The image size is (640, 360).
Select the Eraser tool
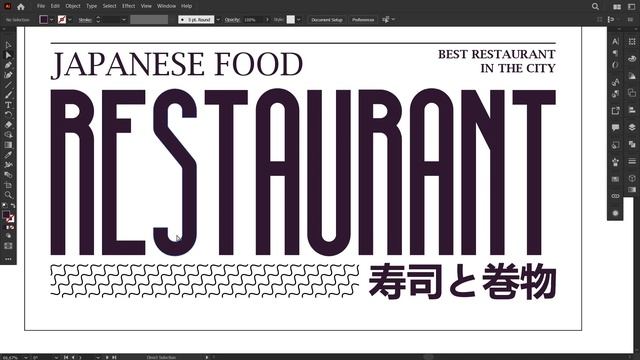[x=8, y=125]
